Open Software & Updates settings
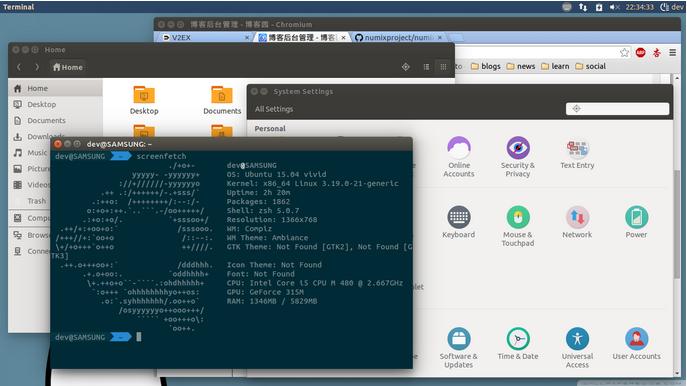 458,348
